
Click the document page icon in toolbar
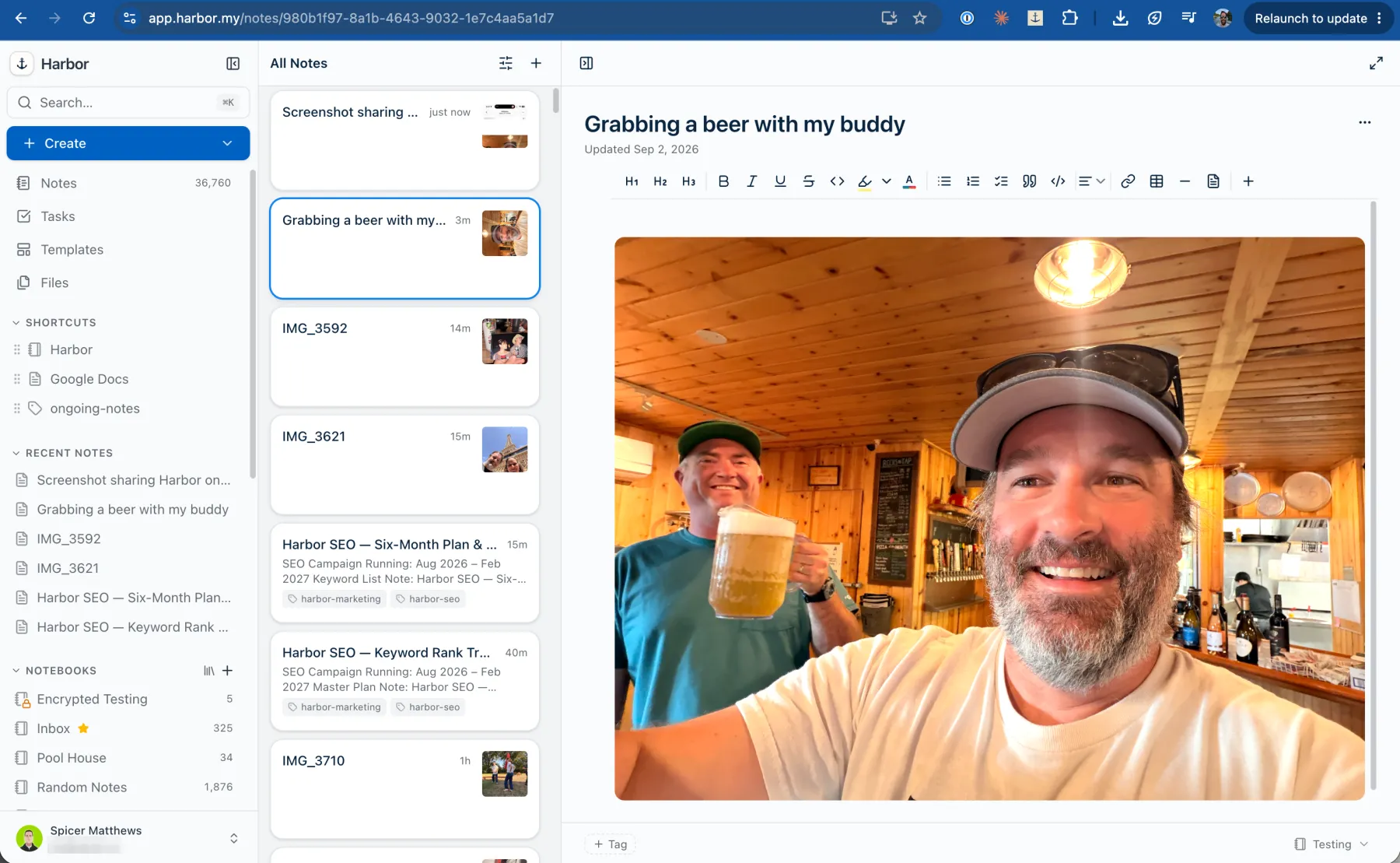tap(1213, 181)
